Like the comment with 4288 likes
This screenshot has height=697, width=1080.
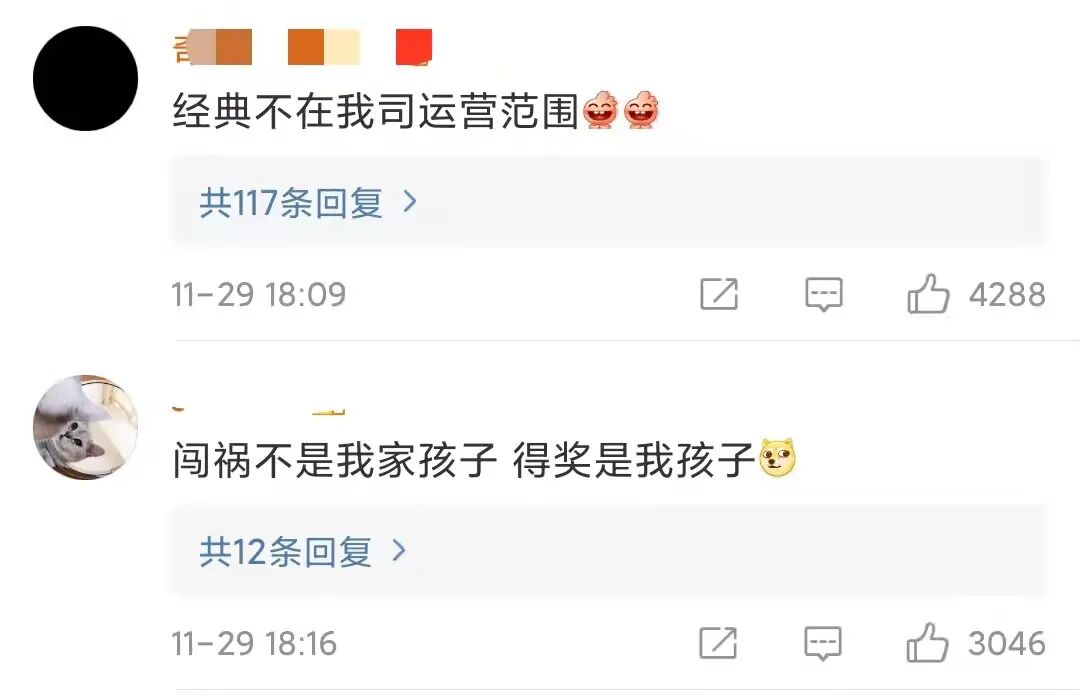928,294
